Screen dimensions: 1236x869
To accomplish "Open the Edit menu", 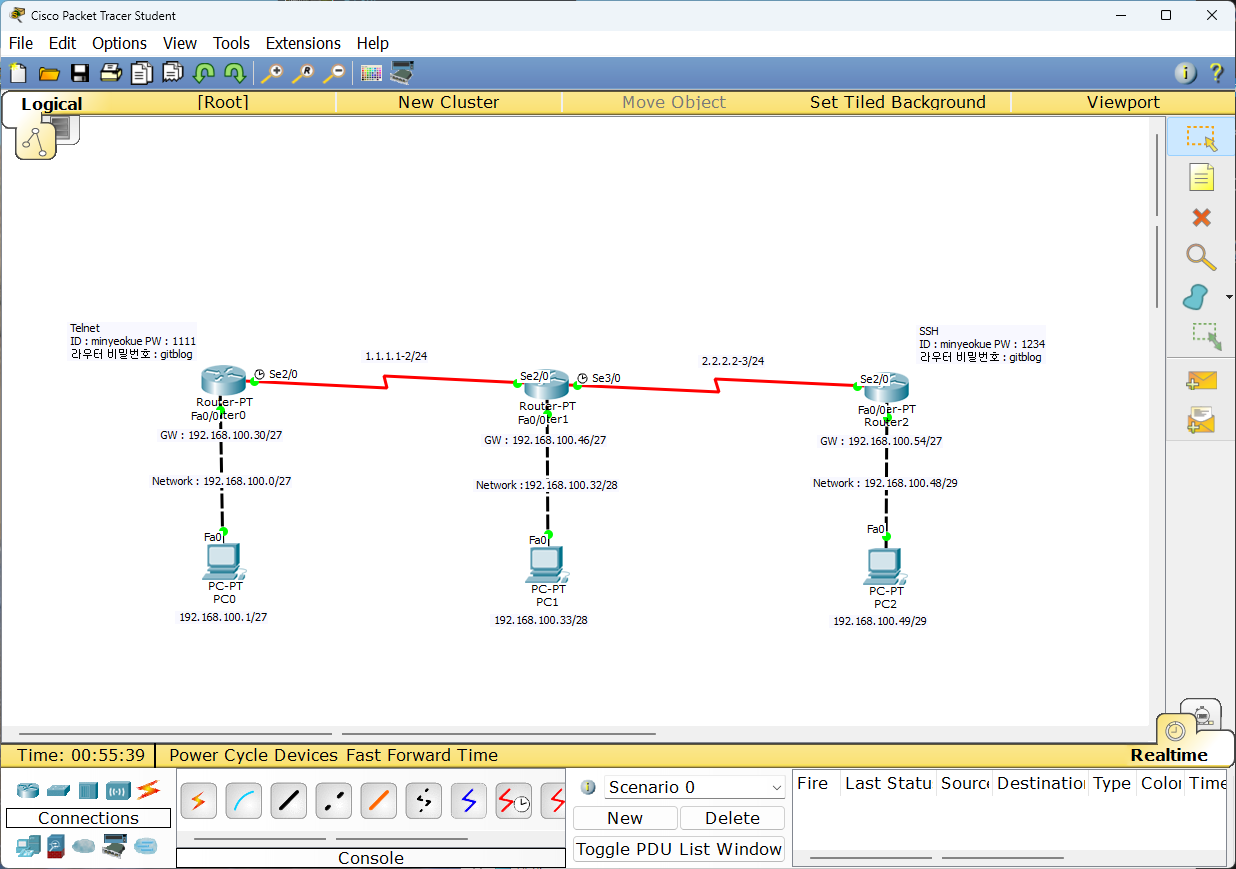I will click(x=62, y=43).
